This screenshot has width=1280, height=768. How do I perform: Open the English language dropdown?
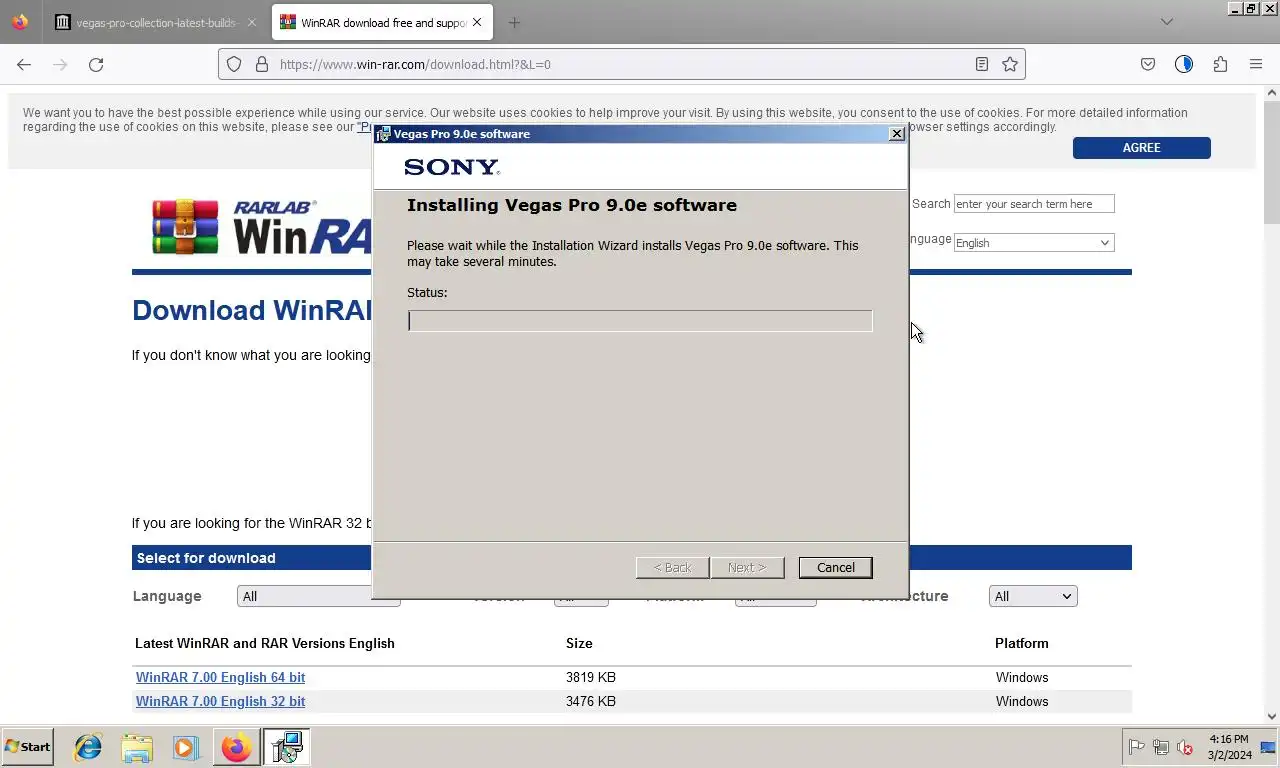point(1033,243)
